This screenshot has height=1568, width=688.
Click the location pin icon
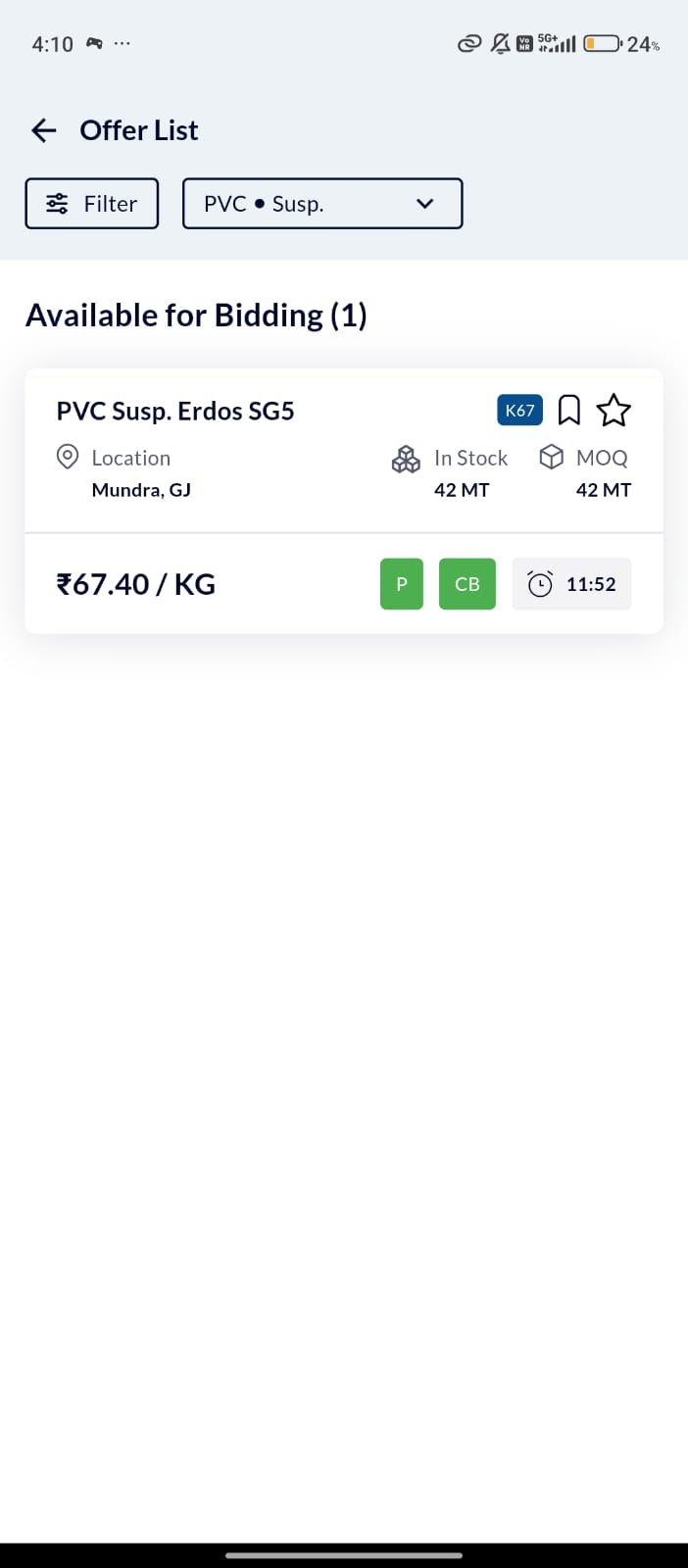click(x=67, y=457)
